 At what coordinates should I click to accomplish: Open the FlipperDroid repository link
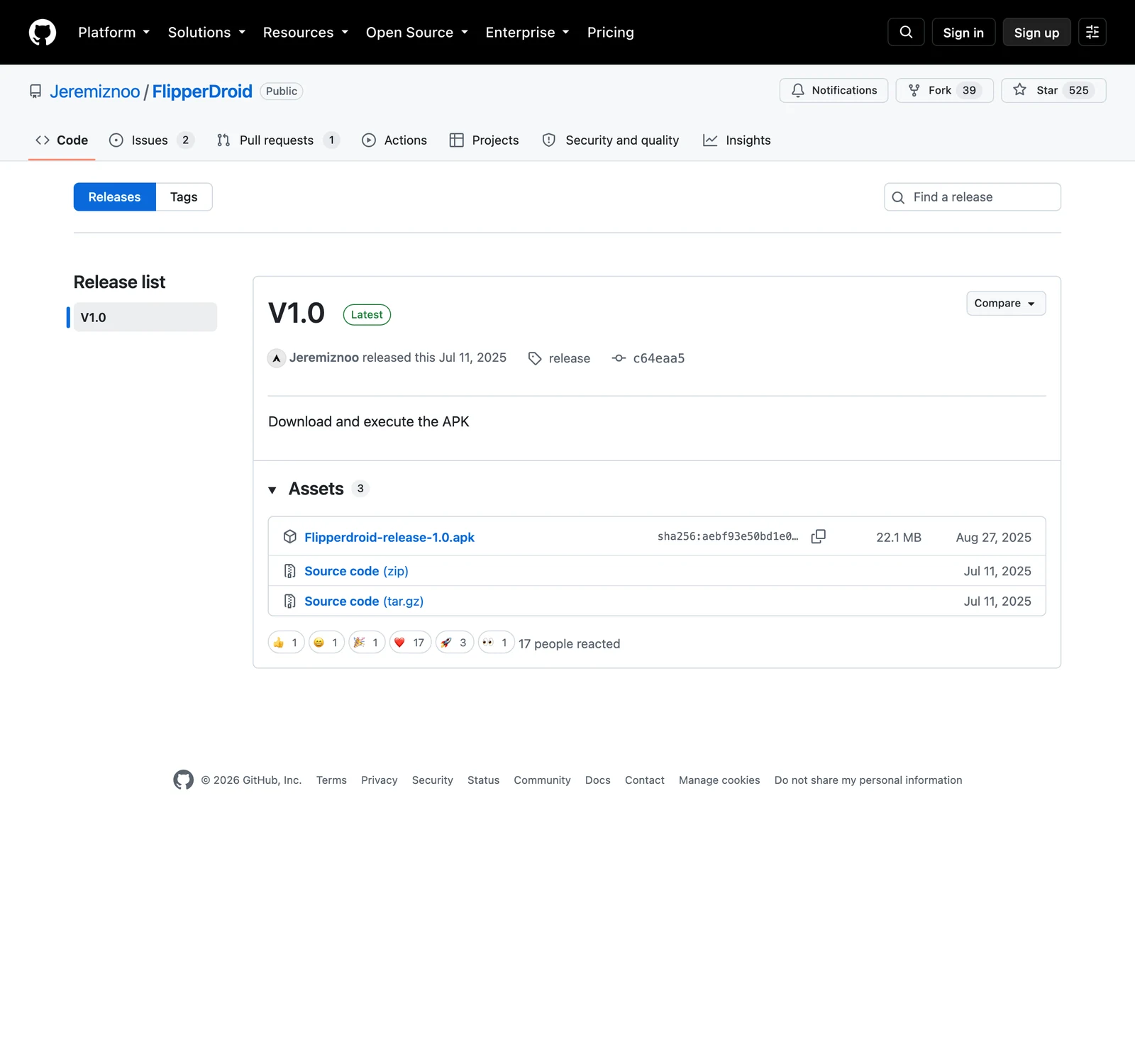(x=202, y=92)
